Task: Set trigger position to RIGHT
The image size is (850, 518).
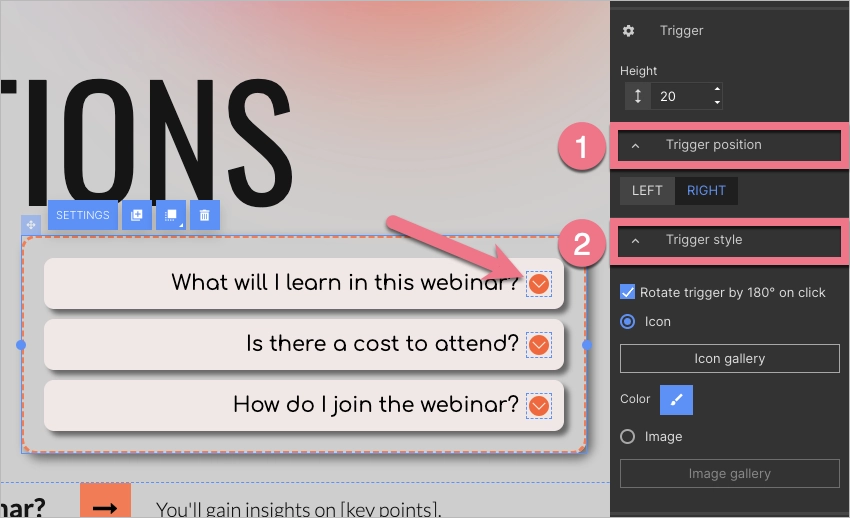Action: (x=706, y=191)
